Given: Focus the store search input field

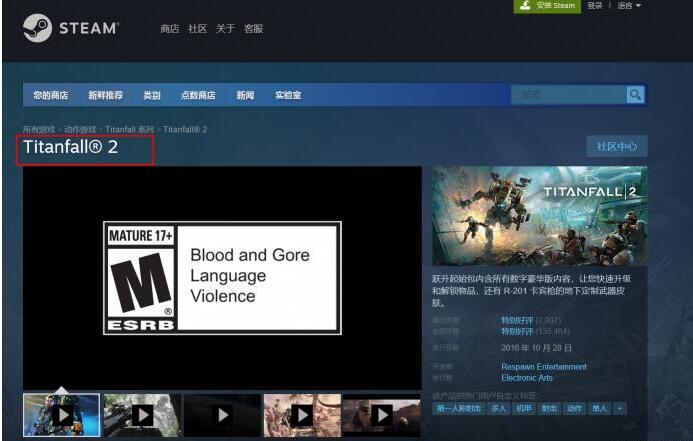Looking at the screenshot, I should click(x=569, y=95).
